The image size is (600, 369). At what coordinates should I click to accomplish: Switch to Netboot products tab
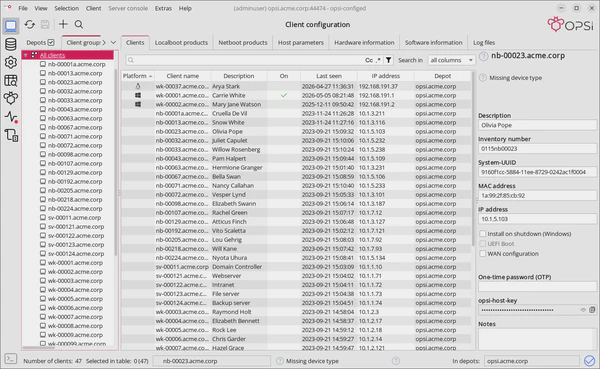point(243,42)
